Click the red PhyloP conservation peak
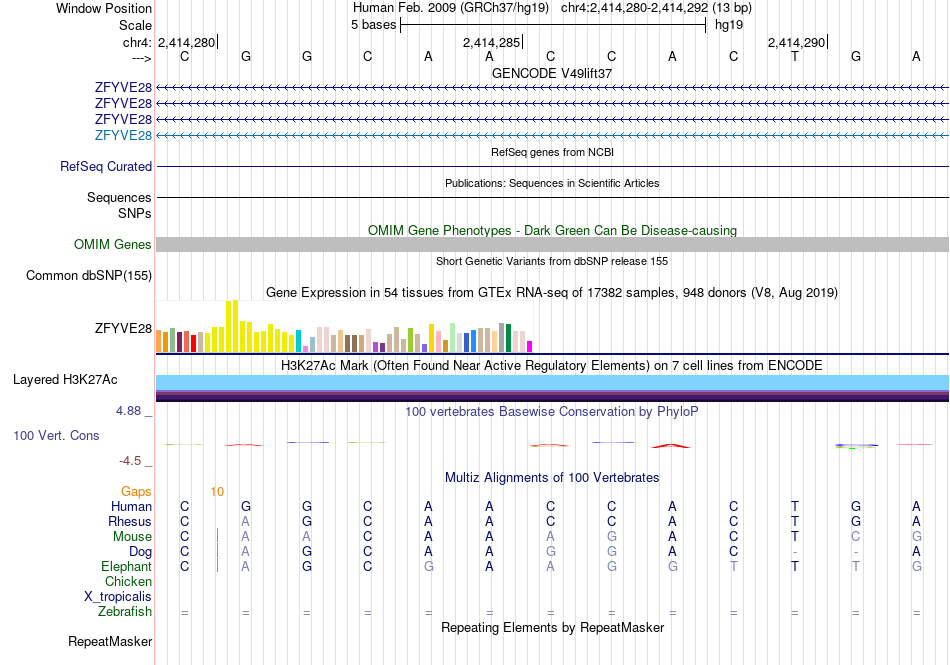Screen dimensions: 950x665 pyautogui.click(x=671, y=446)
